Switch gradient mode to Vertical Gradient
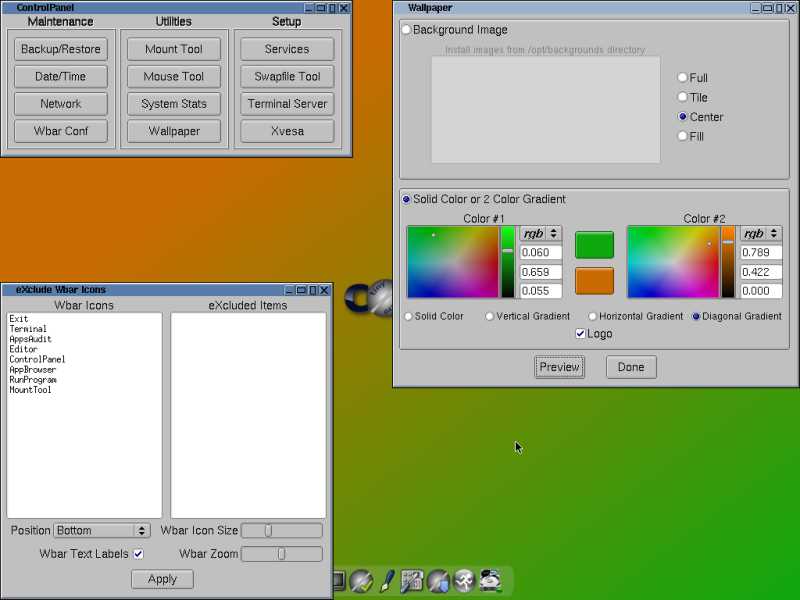 tap(490, 316)
